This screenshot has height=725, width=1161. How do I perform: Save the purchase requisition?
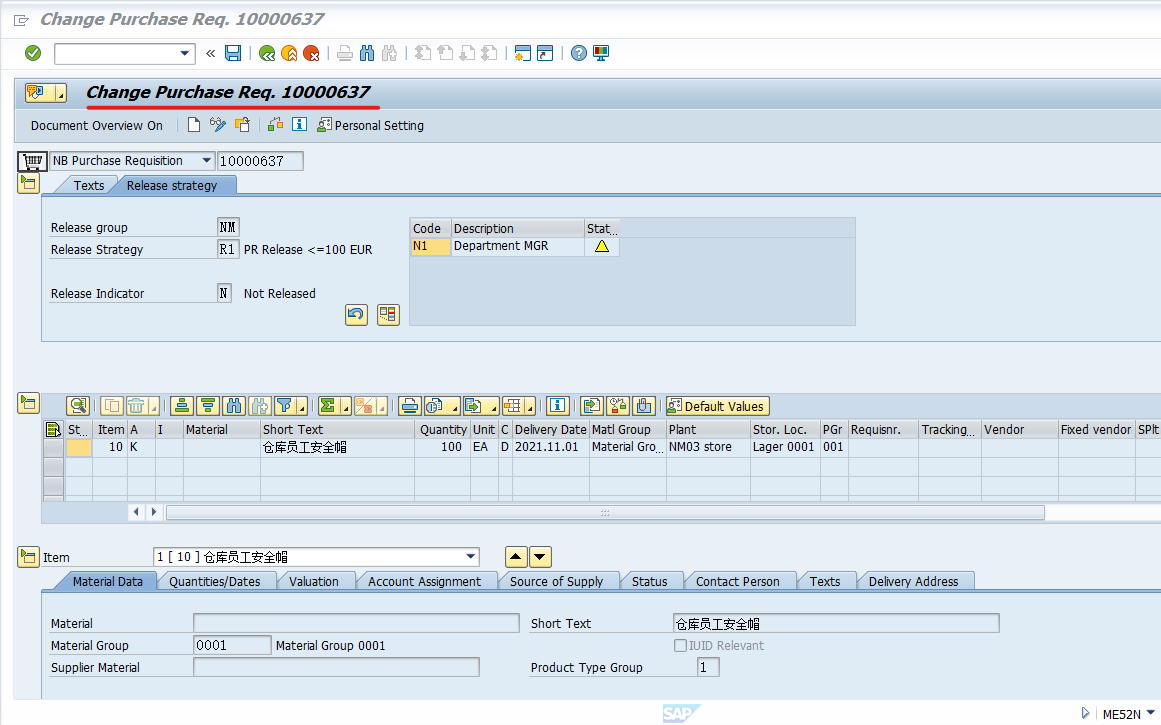point(233,52)
